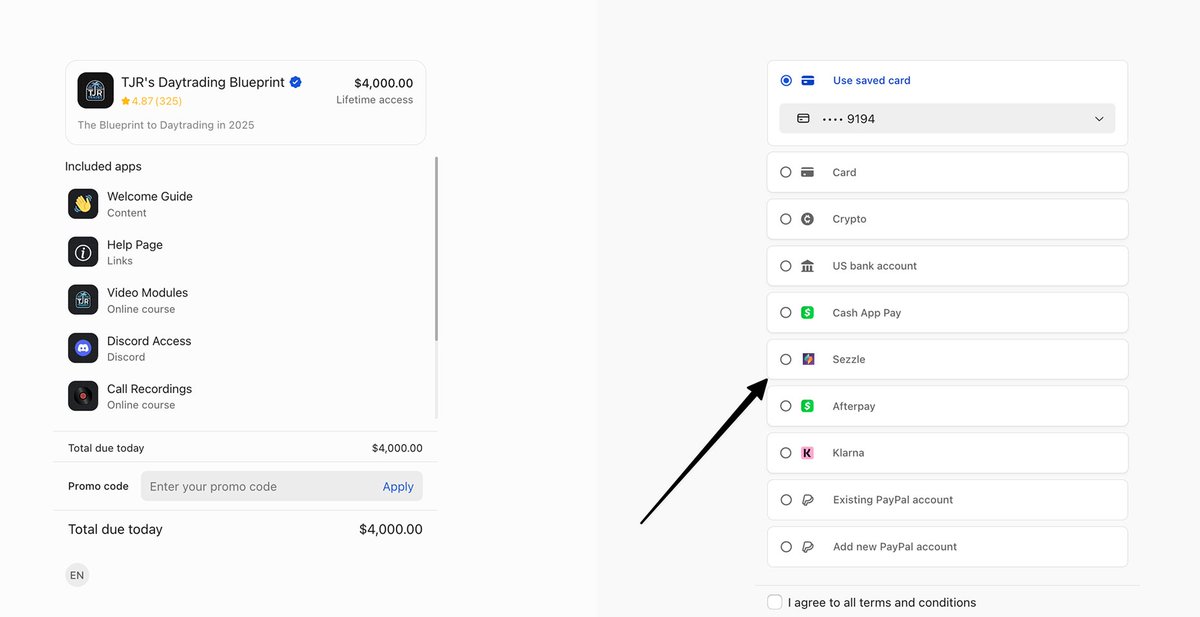Click the green Afterpay icon
Screen dimensions: 1200x617
808,406
